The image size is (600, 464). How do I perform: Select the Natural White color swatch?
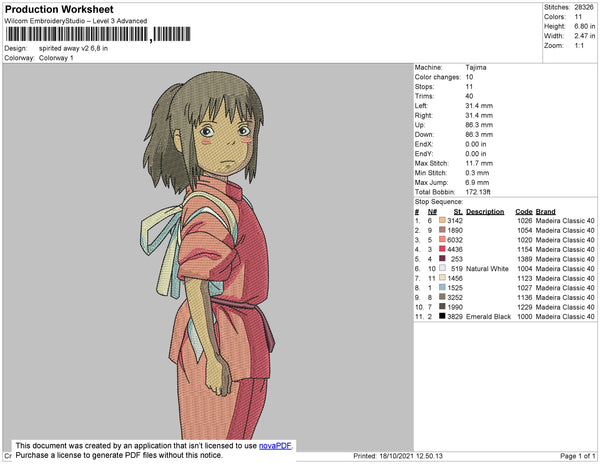click(442, 268)
